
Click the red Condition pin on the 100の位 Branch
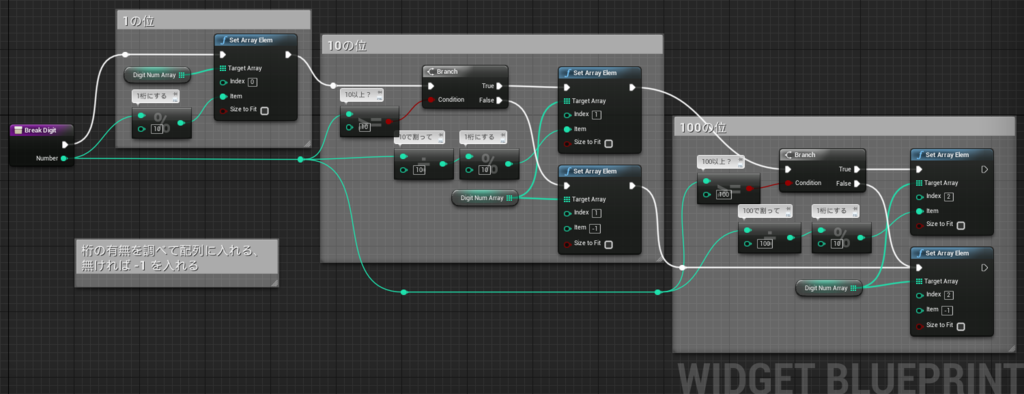click(x=788, y=183)
